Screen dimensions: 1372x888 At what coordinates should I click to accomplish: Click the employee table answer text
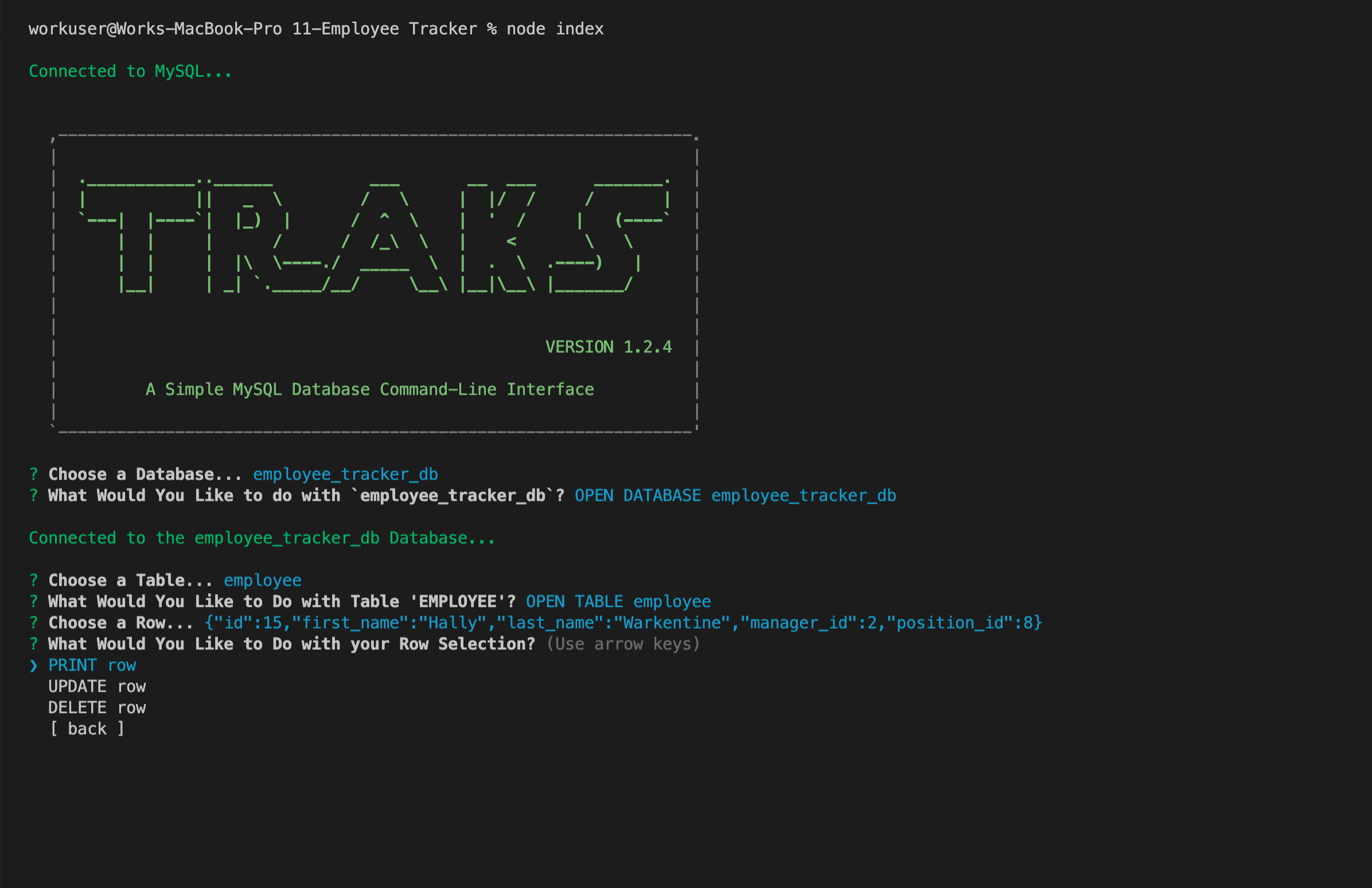coord(262,581)
